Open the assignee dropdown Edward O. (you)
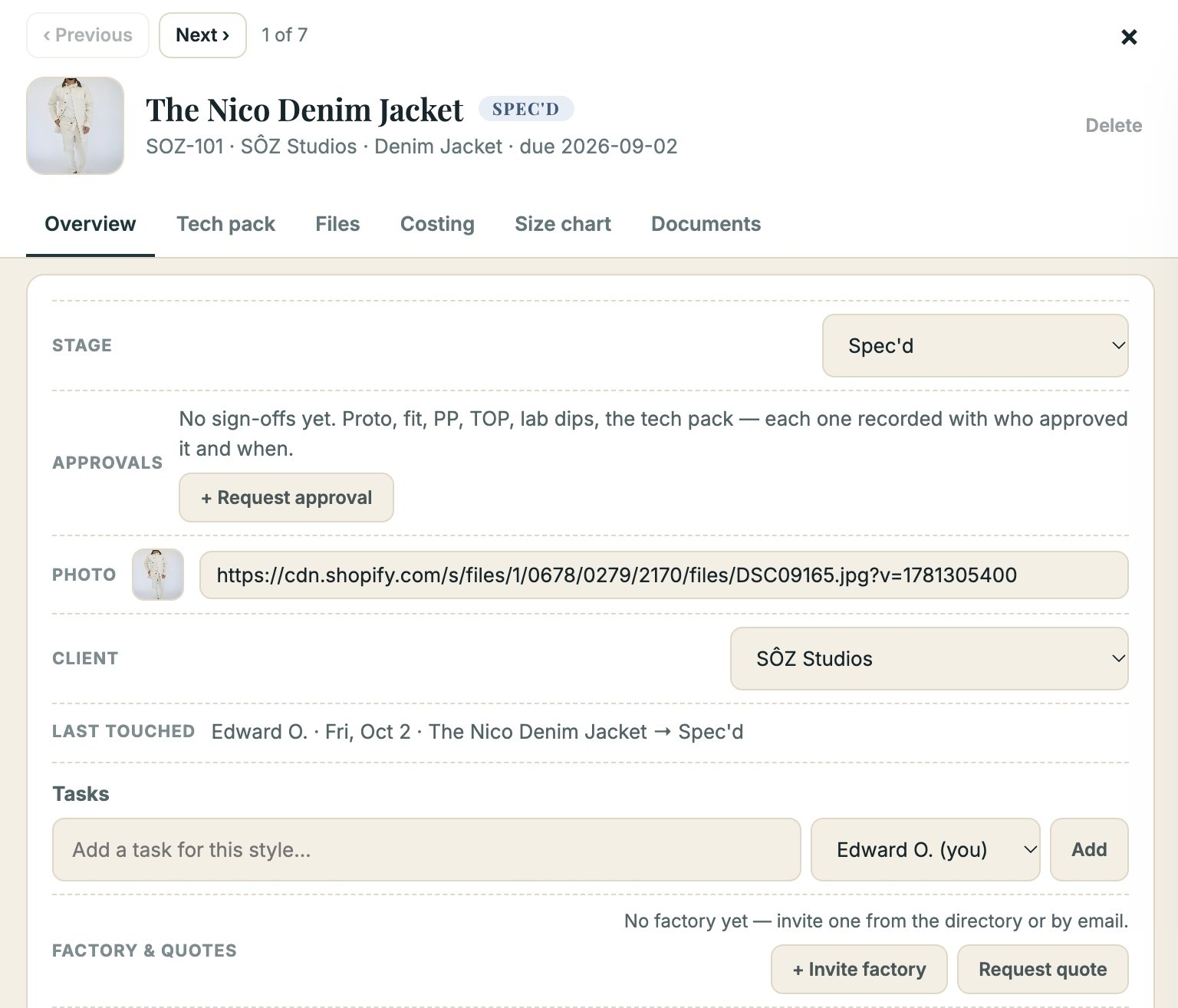 coord(925,850)
